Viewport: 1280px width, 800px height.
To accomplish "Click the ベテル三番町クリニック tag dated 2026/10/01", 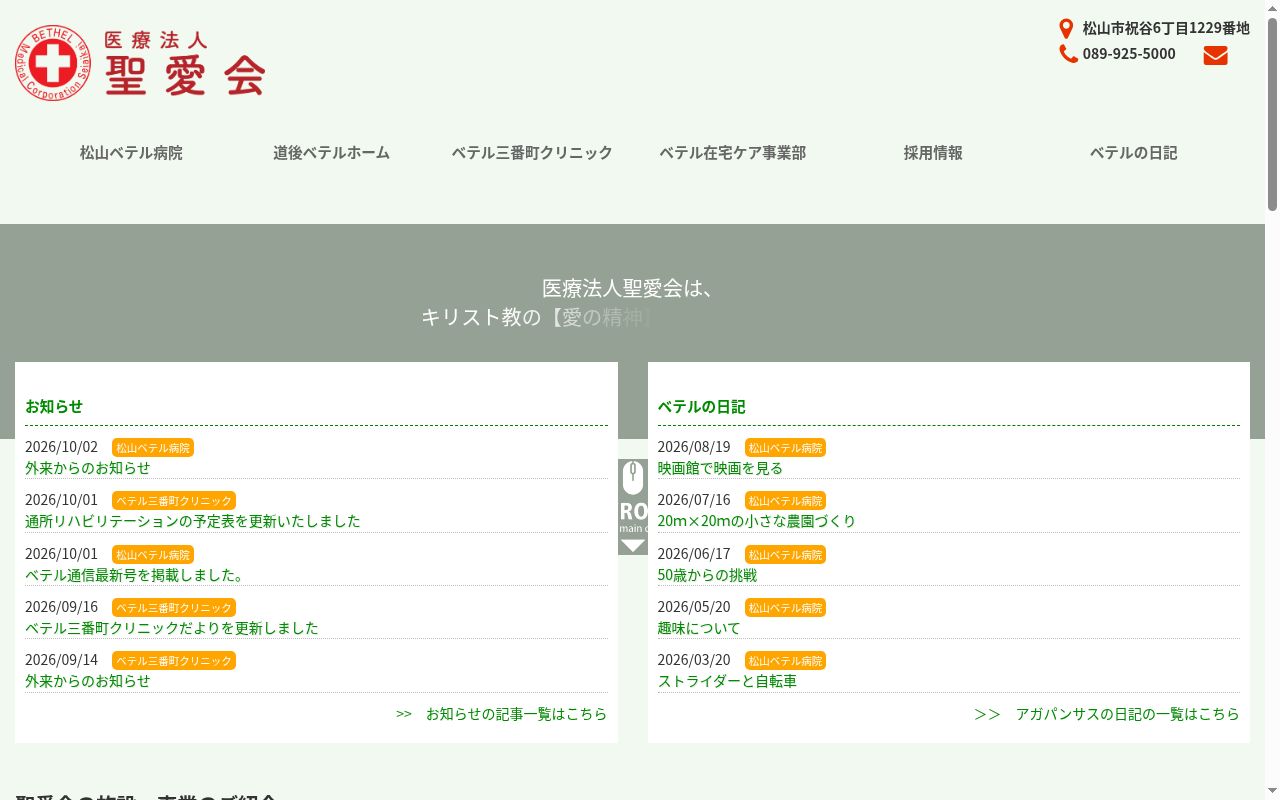I will pos(174,501).
